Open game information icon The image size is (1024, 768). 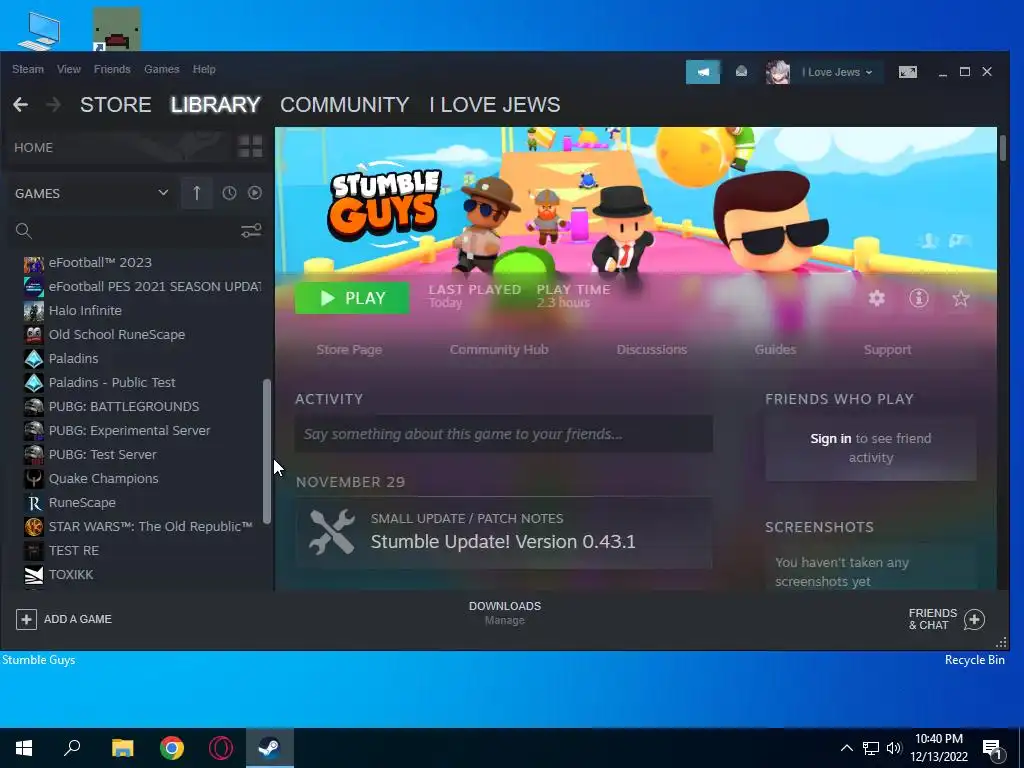tap(919, 298)
